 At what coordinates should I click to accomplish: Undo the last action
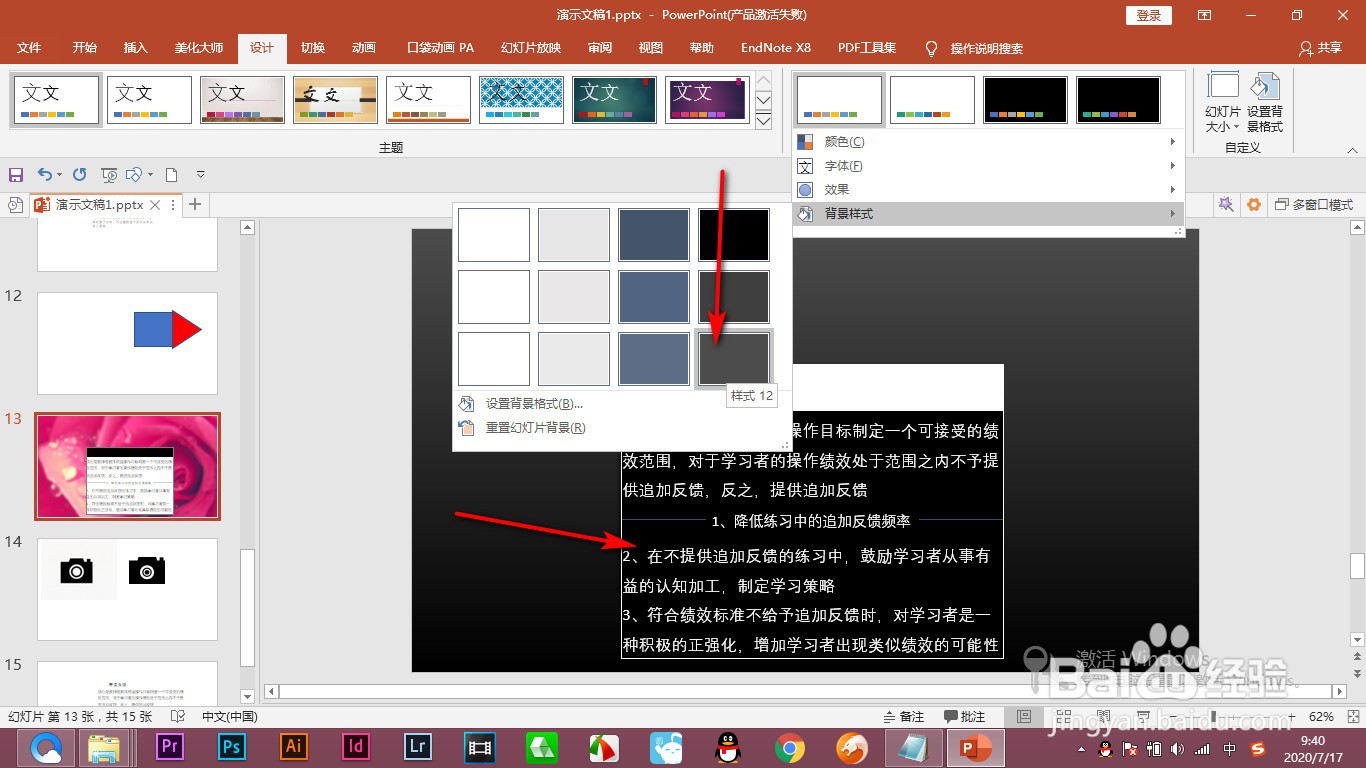pos(45,174)
